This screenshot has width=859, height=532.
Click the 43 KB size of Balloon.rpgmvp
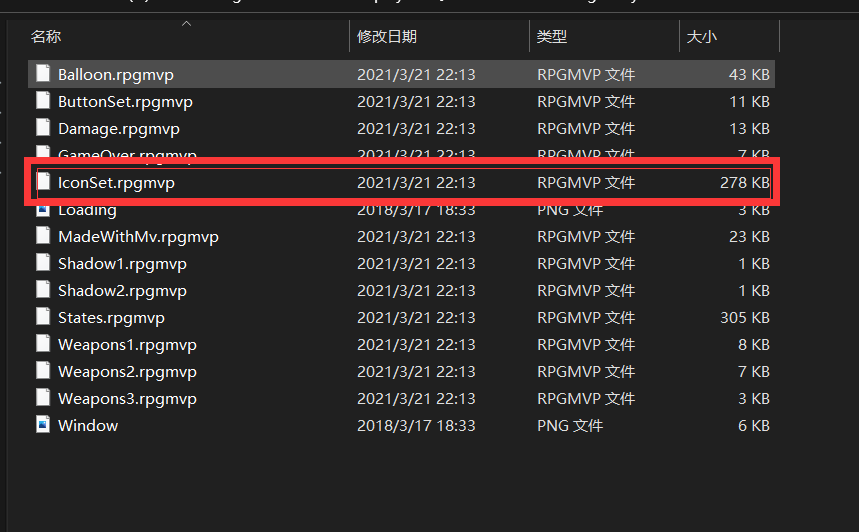tap(749, 75)
